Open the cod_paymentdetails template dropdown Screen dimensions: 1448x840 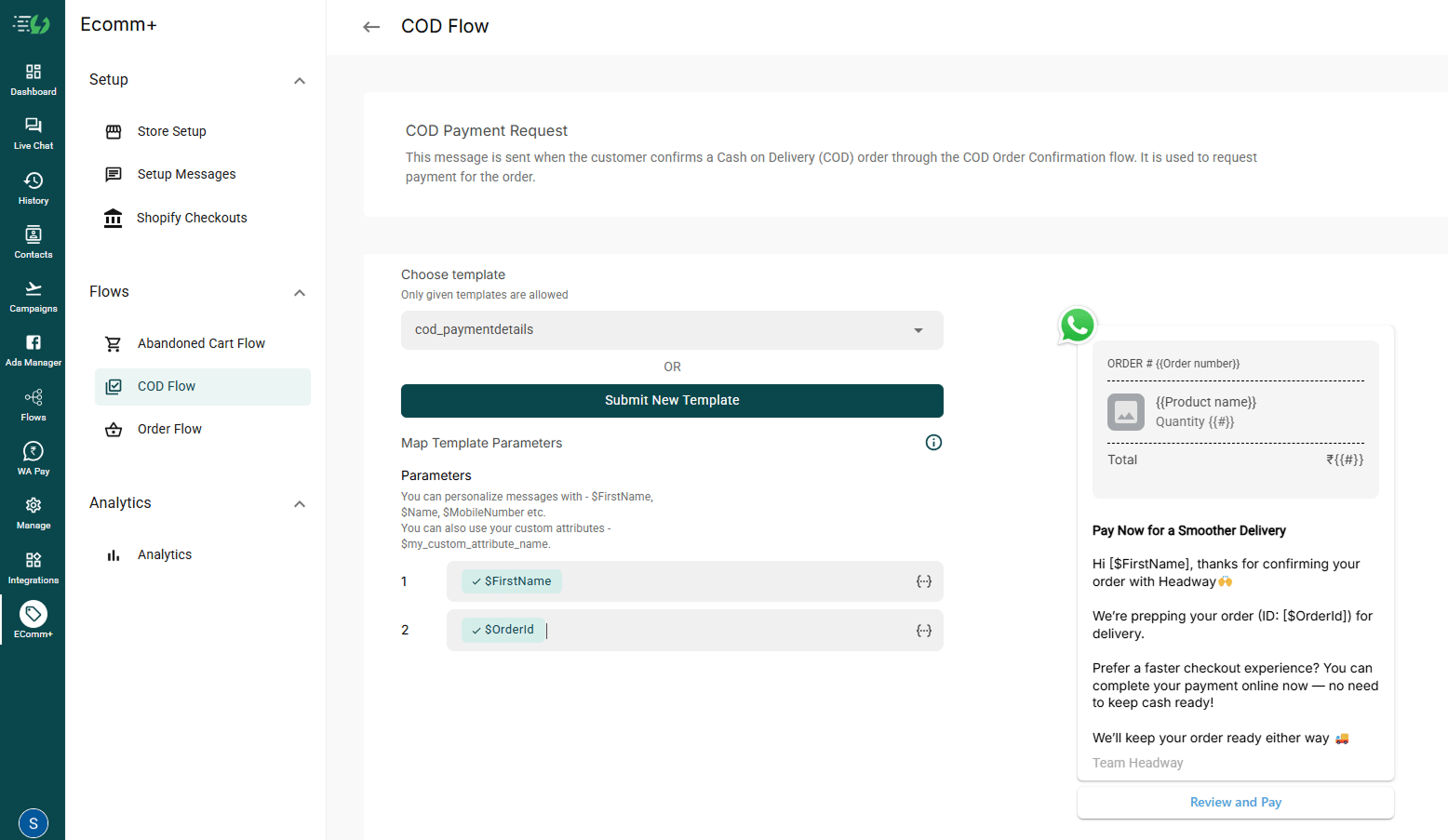pos(672,330)
